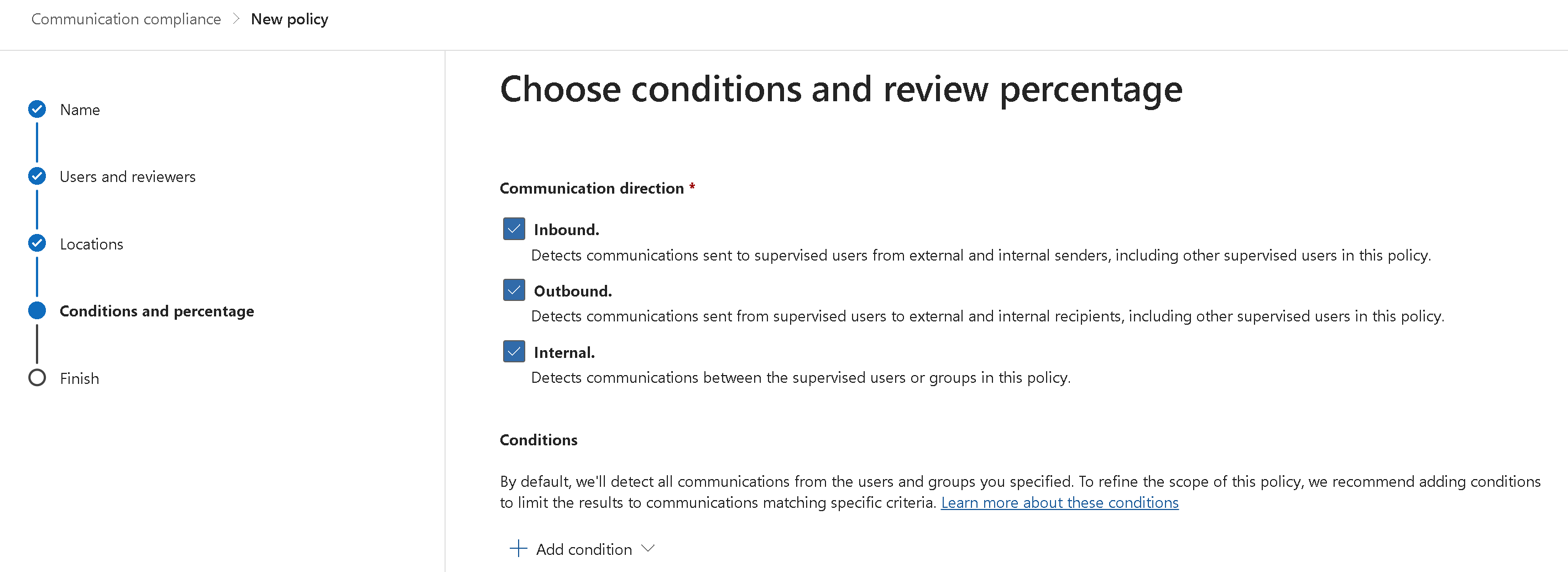Open the Users and reviewers step
Image resolution: width=1568 pixels, height=572 pixels.
pyautogui.click(x=127, y=177)
